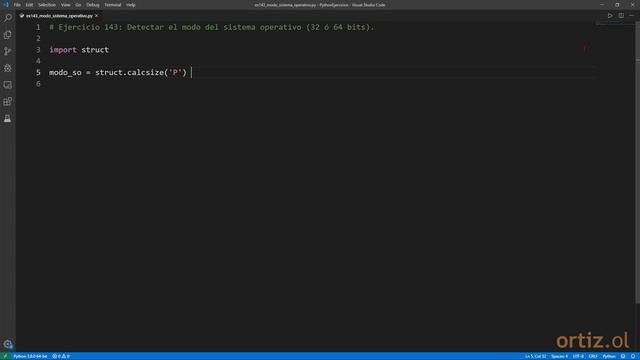640x360 pixels.
Task: Open the Debug menu
Action: pos(93,5)
